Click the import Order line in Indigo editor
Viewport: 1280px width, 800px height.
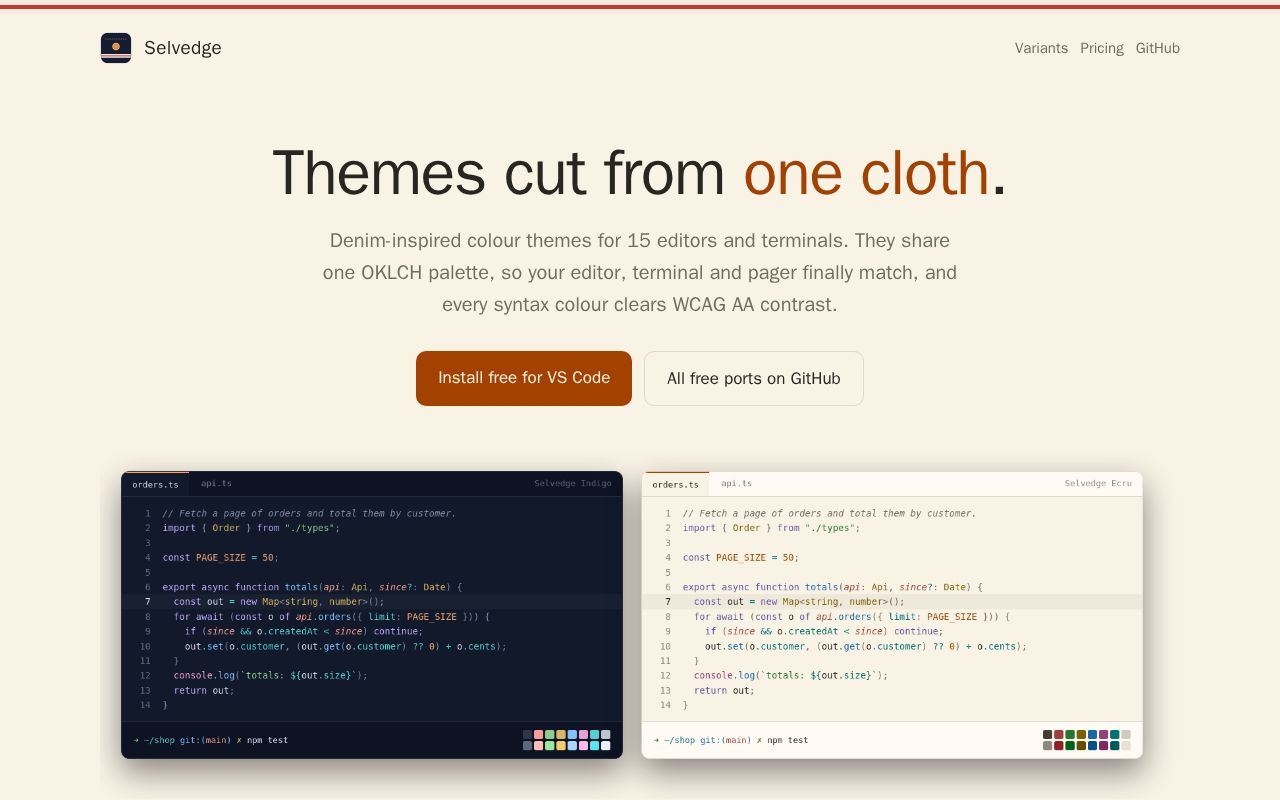pyautogui.click(x=251, y=528)
